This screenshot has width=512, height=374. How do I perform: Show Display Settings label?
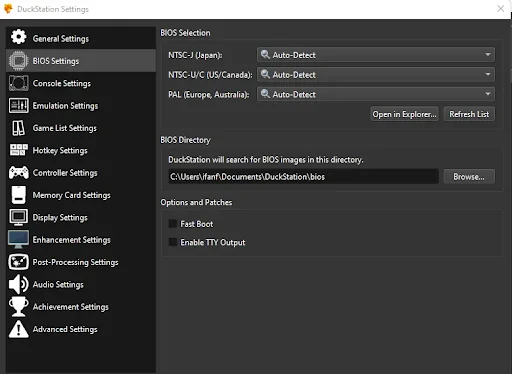[x=60, y=217]
